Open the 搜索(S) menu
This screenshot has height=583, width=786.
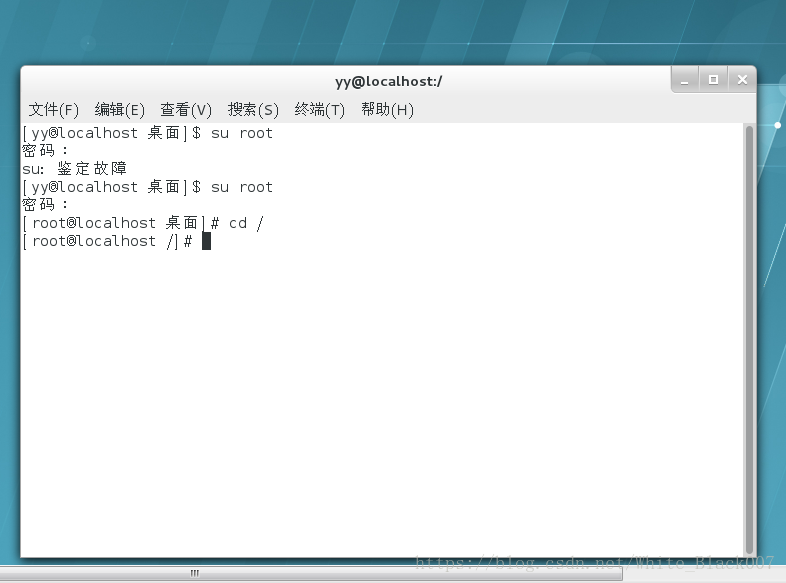click(253, 109)
